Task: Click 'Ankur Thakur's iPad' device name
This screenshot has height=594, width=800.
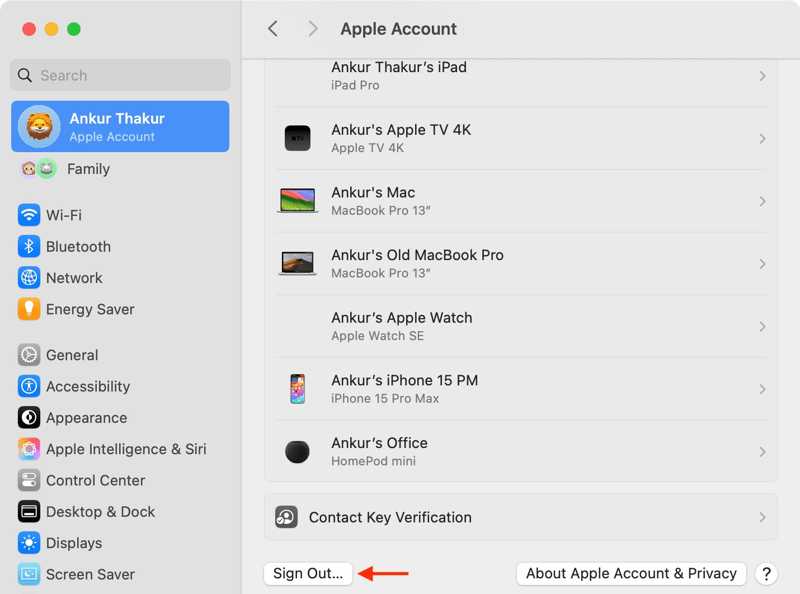Action: 399,67
